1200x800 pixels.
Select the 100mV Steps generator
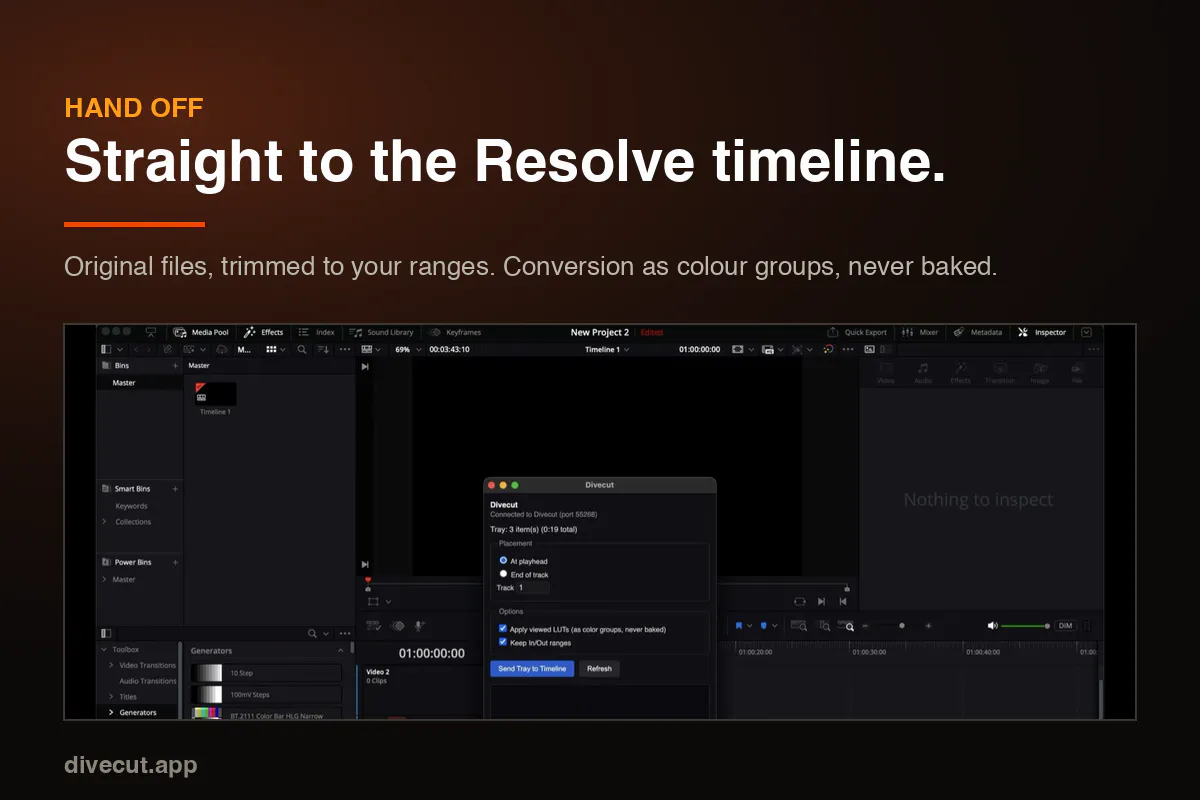(266, 694)
